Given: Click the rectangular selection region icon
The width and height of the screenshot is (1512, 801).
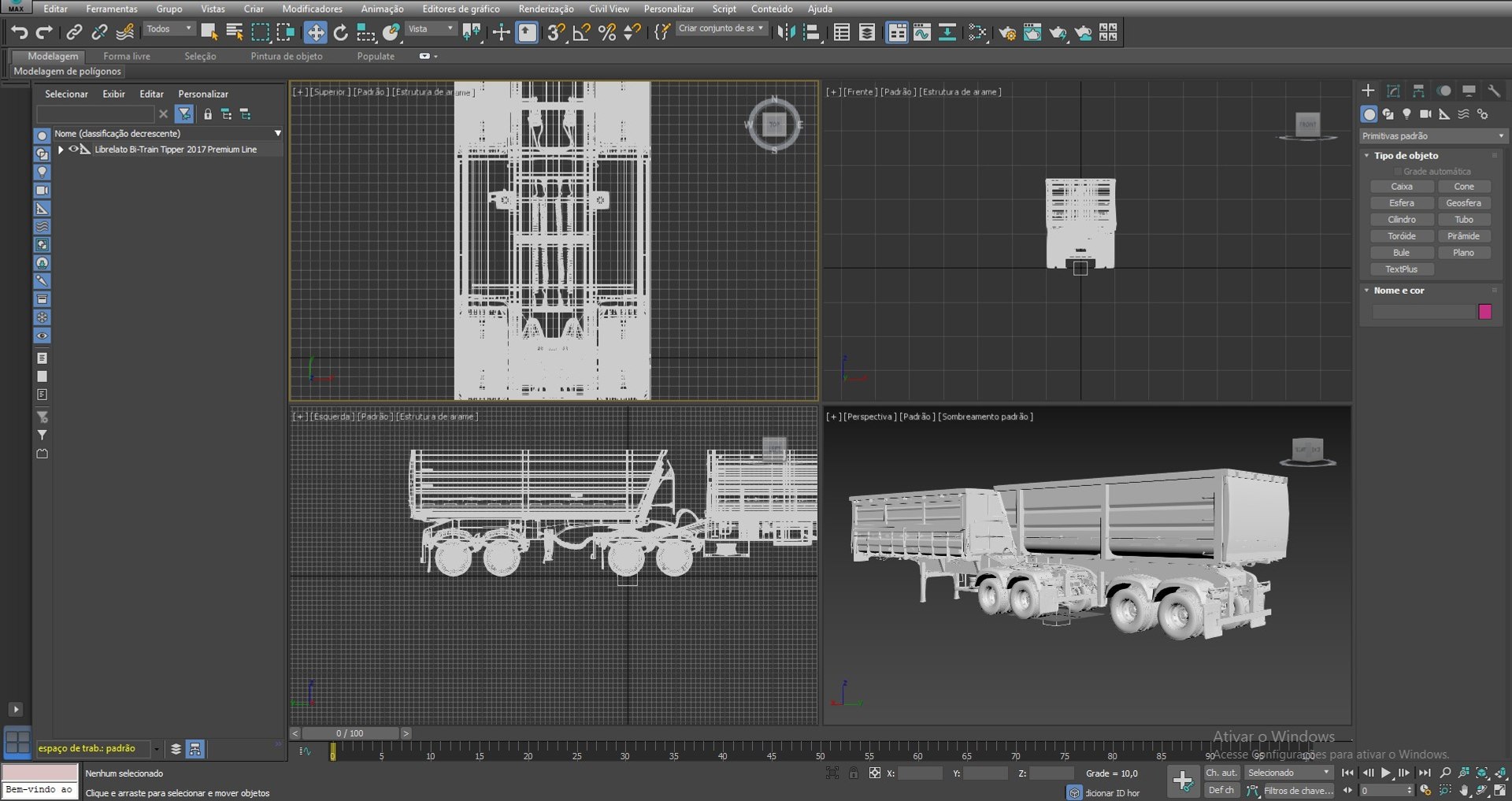Looking at the screenshot, I should (x=260, y=32).
